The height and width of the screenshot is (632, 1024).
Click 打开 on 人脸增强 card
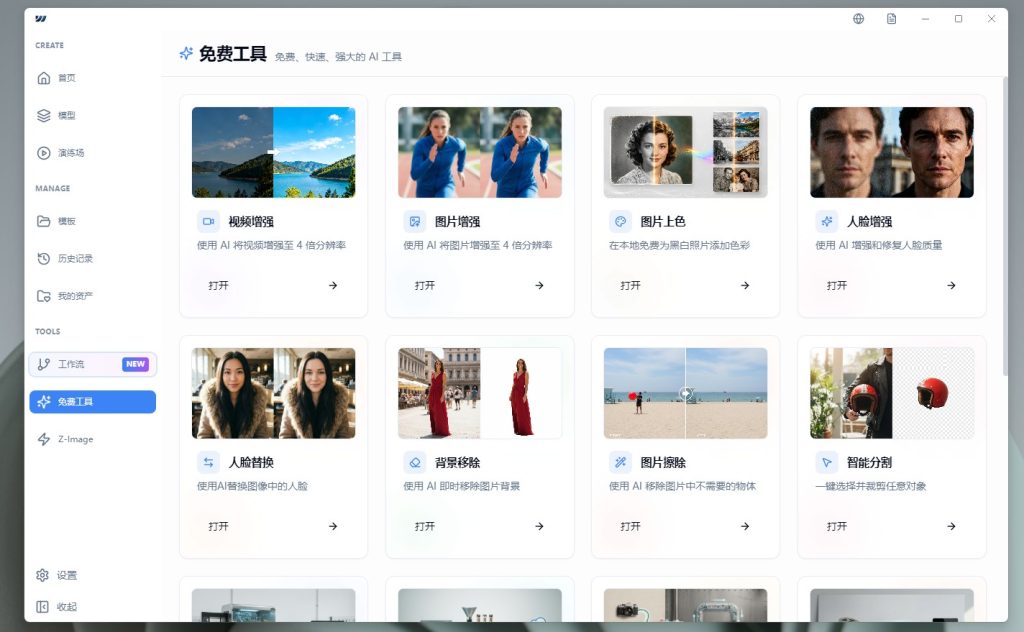pyautogui.click(x=837, y=285)
